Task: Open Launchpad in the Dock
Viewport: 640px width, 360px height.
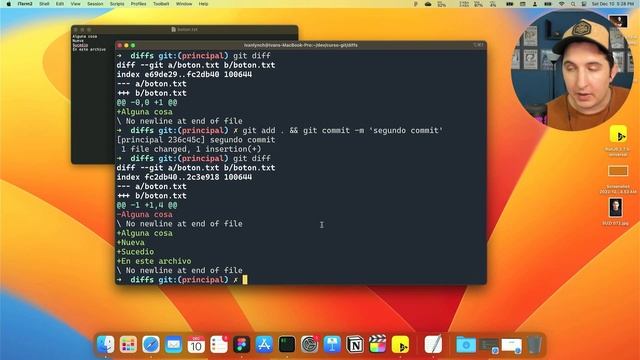Action: [128, 345]
